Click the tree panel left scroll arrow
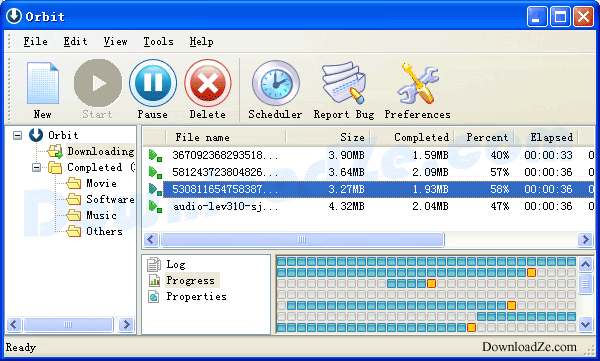600x361 pixels. (x=14, y=325)
